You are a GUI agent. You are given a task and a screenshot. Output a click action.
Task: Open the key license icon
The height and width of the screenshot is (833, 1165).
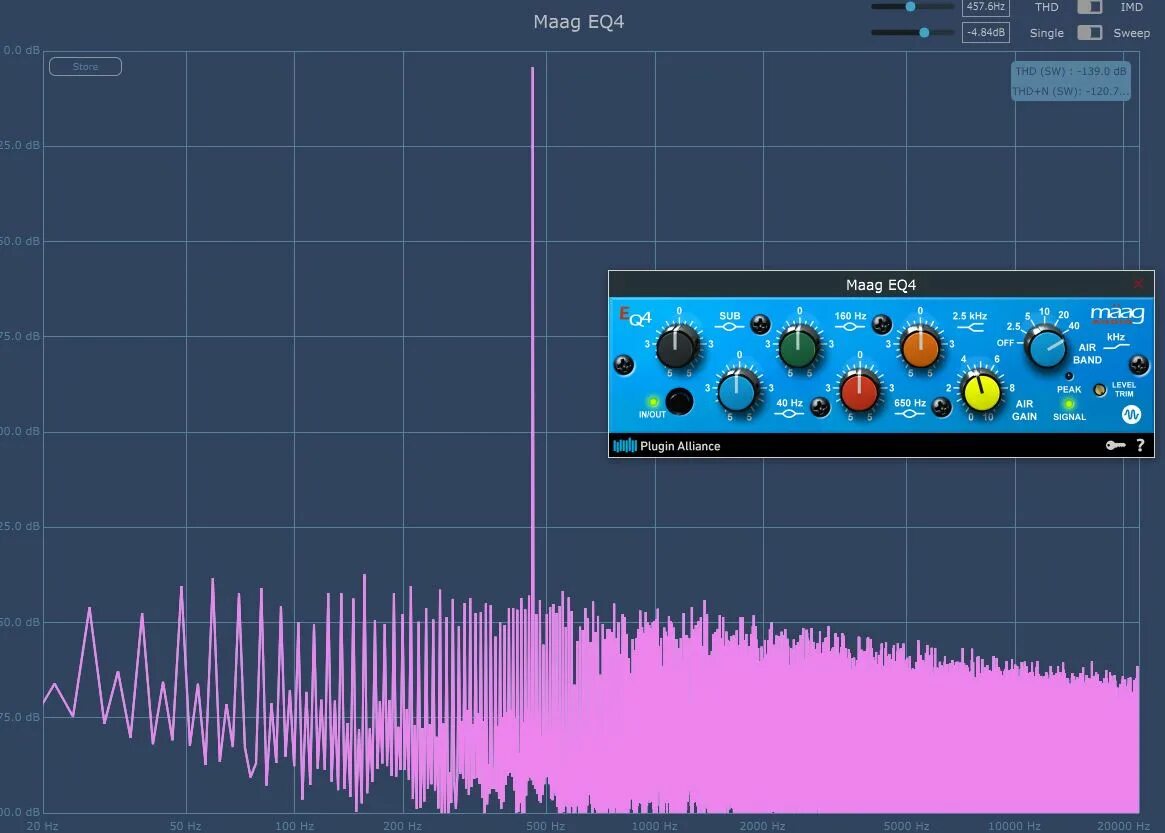coord(1115,445)
